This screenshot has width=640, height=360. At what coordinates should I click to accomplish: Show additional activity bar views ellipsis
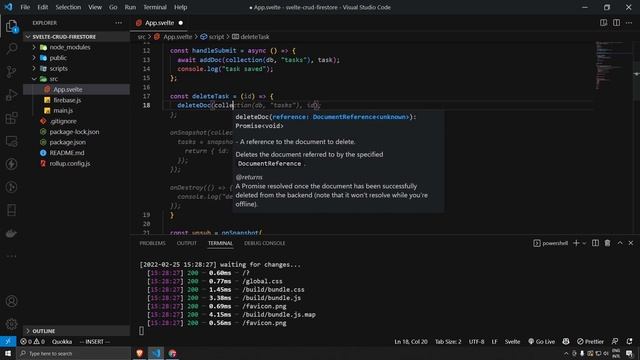point(11,256)
